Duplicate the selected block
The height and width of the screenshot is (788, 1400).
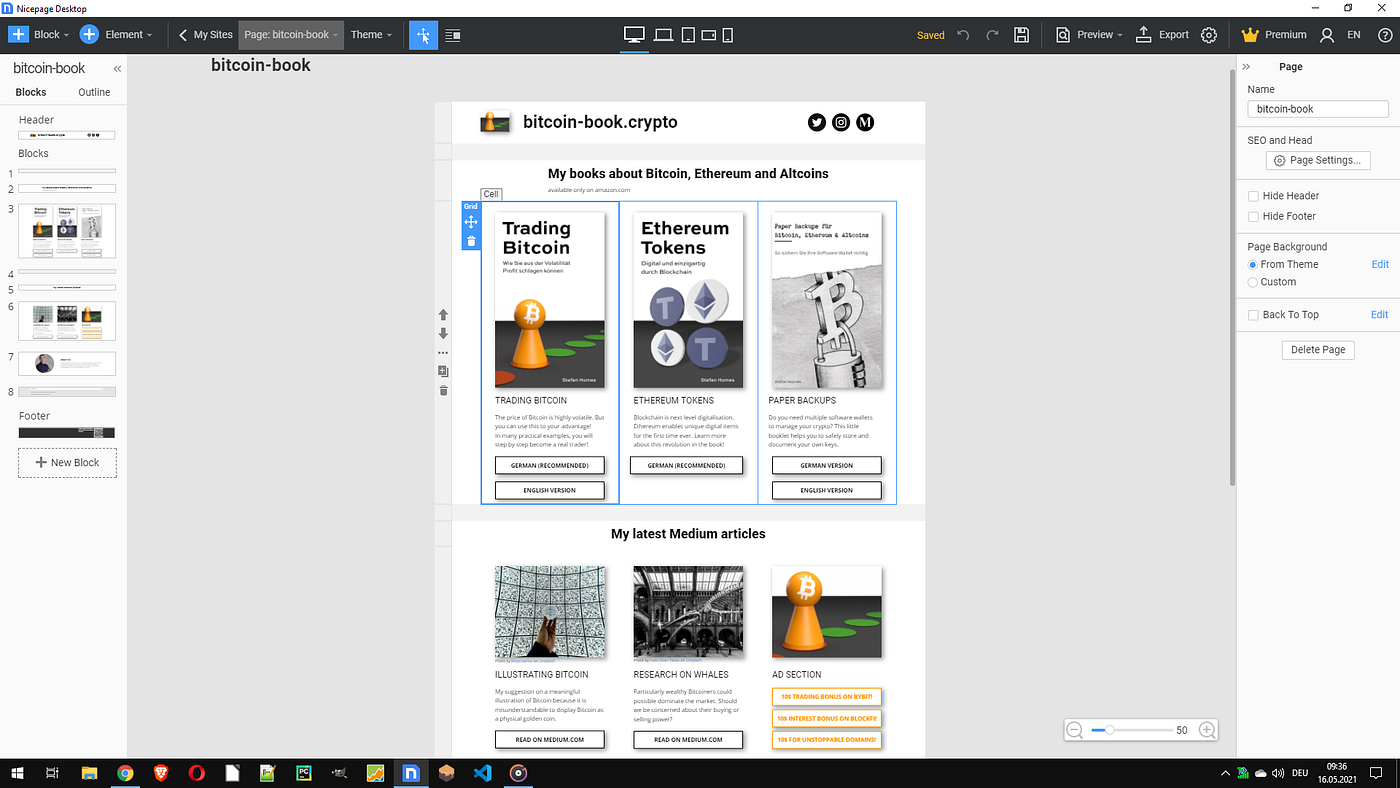click(443, 371)
